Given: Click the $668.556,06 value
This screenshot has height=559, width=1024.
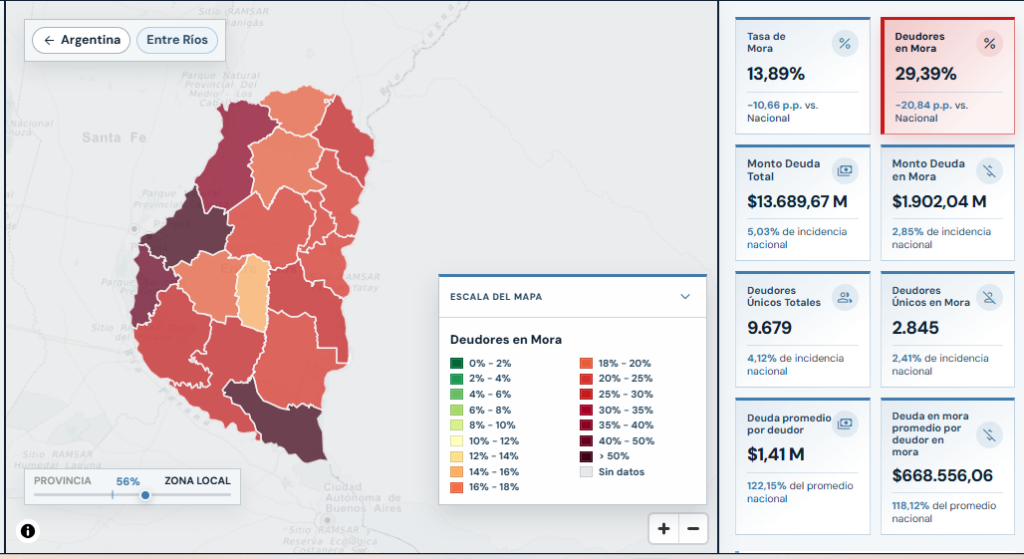Looking at the screenshot, I should (x=942, y=475).
